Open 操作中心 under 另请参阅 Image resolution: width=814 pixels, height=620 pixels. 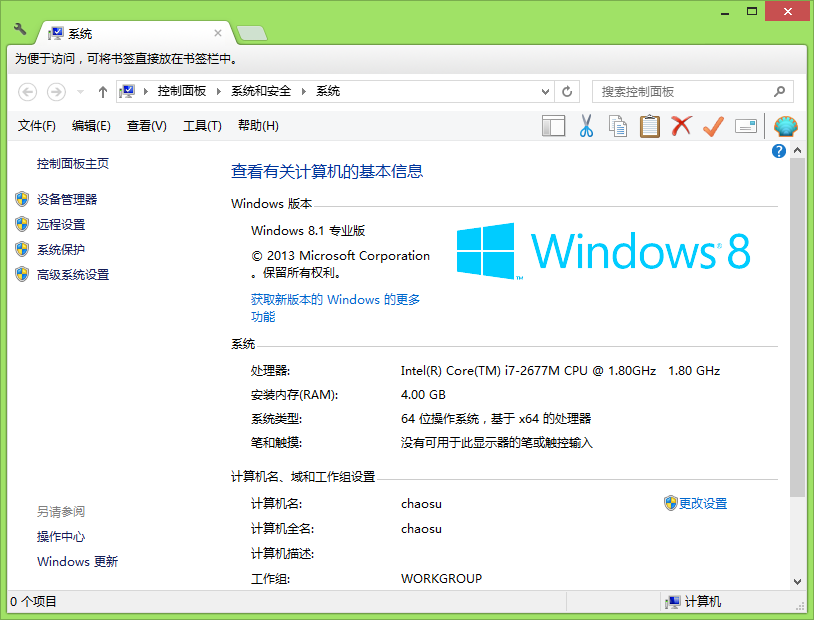click(61, 536)
